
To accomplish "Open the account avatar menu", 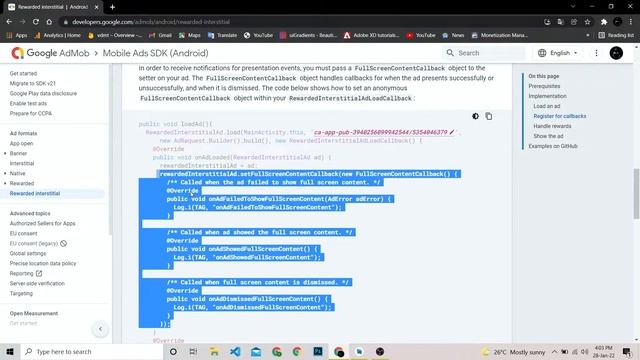I will (616, 53).
